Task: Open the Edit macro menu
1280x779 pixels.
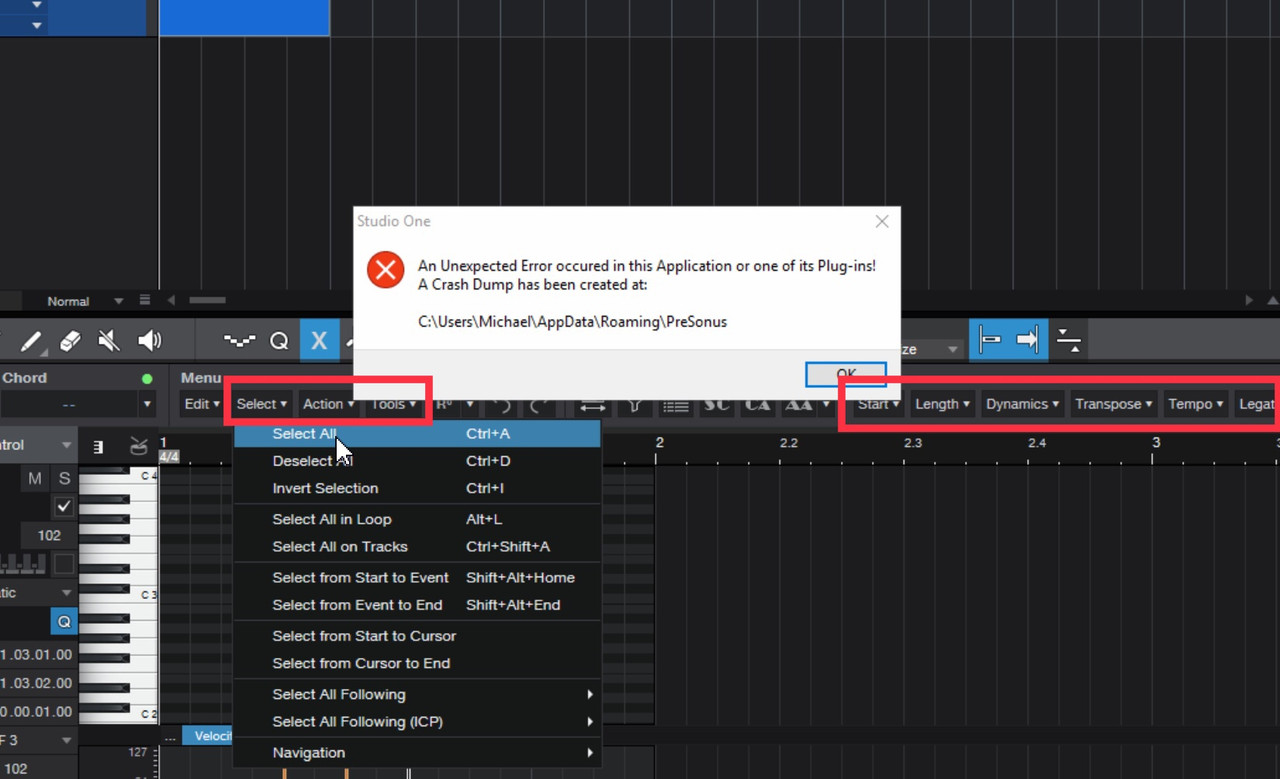Action: pyautogui.click(x=202, y=404)
